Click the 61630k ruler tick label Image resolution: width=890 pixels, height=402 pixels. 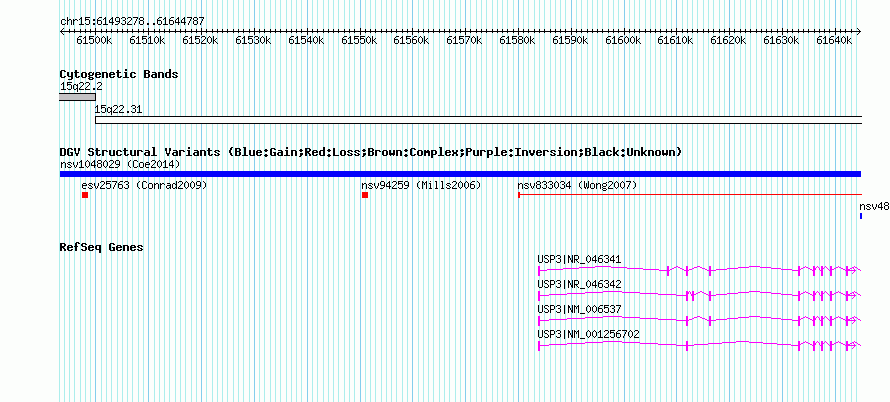(x=781, y=40)
